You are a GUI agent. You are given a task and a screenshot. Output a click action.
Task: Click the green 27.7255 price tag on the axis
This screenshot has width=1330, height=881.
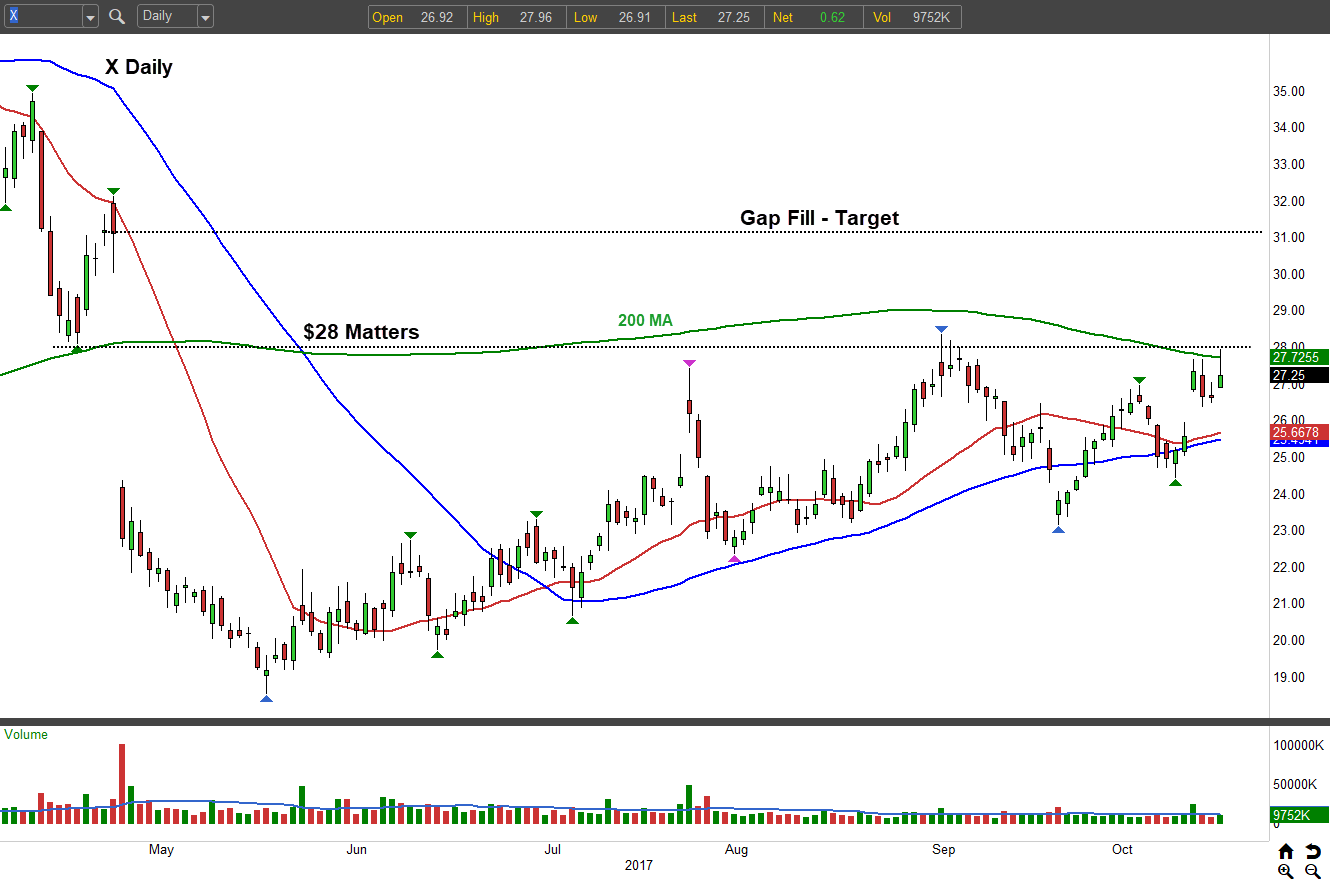click(x=1299, y=357)
